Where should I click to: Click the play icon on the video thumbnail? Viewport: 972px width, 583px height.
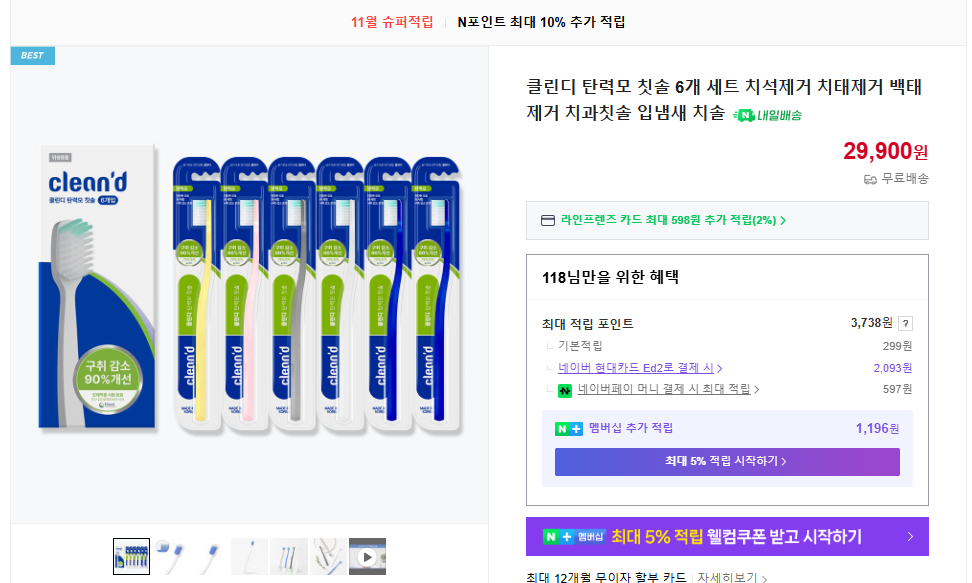(x=366, y=556)
